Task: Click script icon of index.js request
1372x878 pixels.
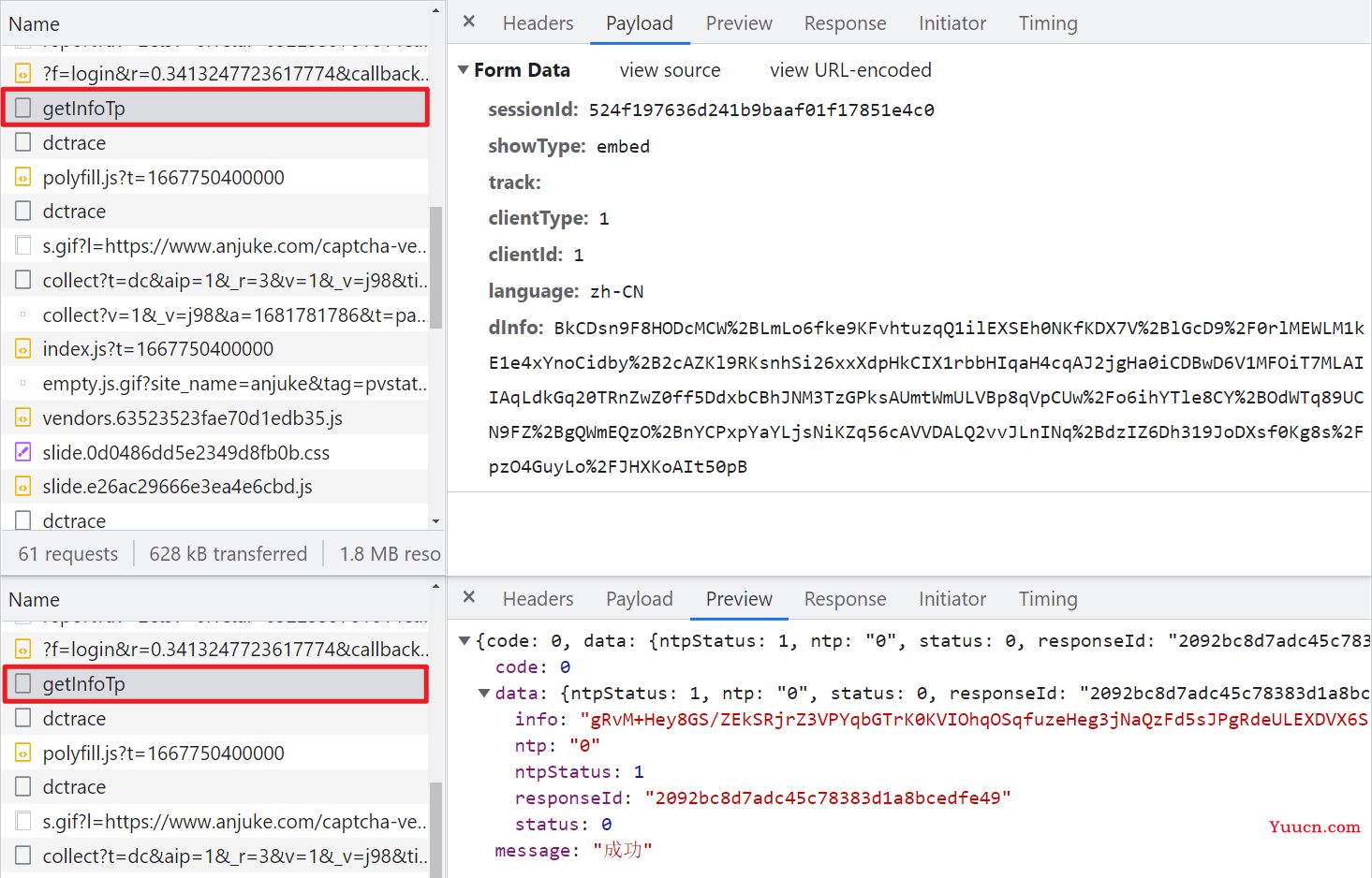Action: [23, 349]
